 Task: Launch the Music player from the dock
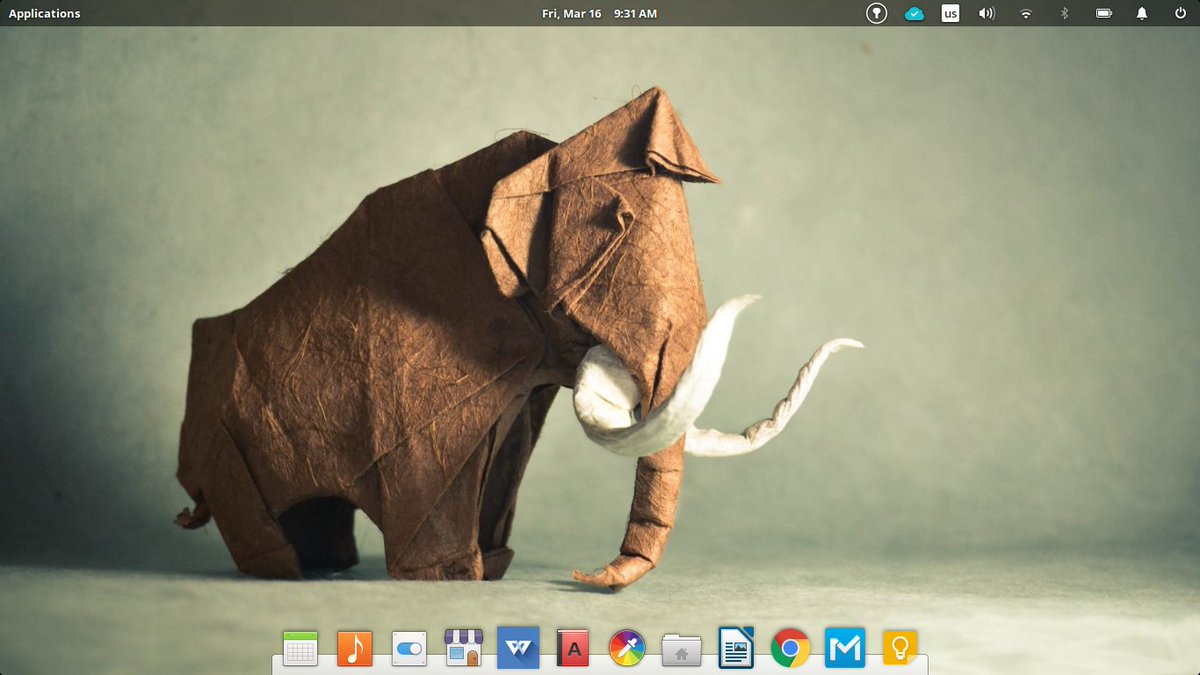pyautogui.click(x=354, y=649)
